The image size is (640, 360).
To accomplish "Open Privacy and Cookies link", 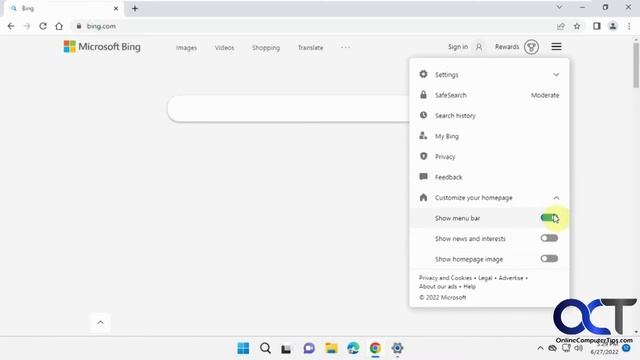I will 445,278.
